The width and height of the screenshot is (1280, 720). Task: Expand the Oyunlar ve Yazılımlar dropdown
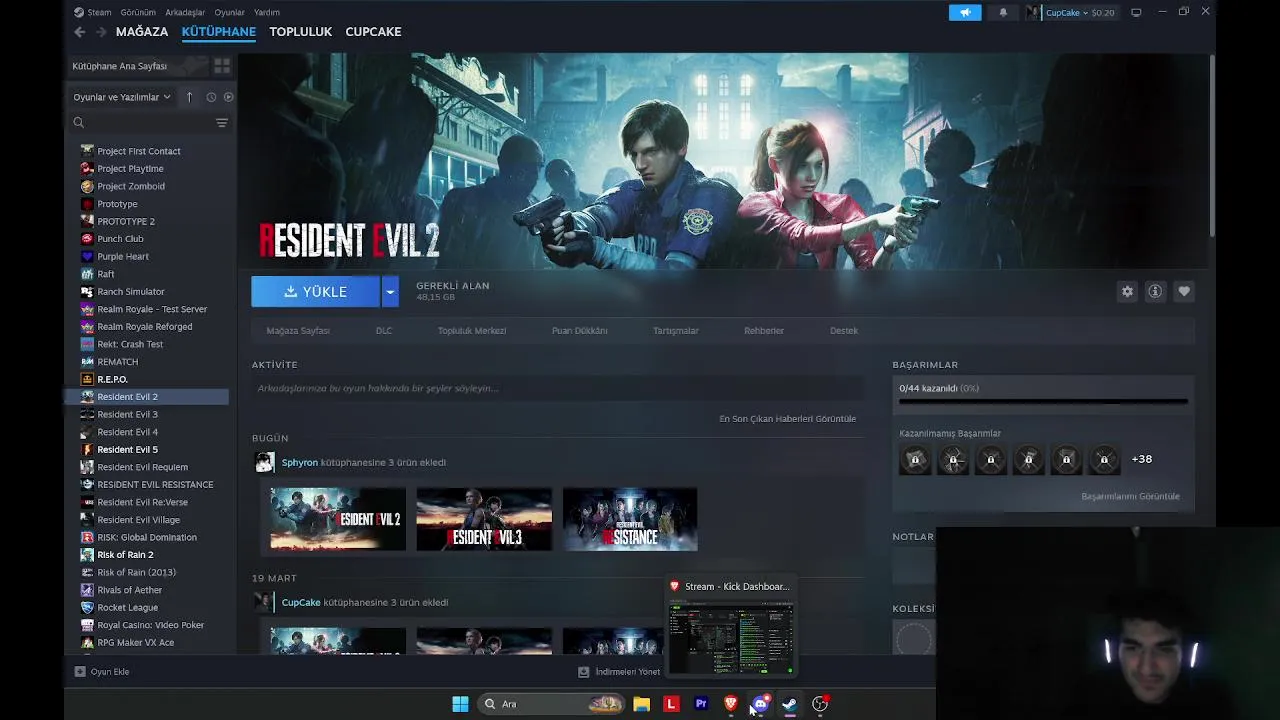(x=121, y=97)
